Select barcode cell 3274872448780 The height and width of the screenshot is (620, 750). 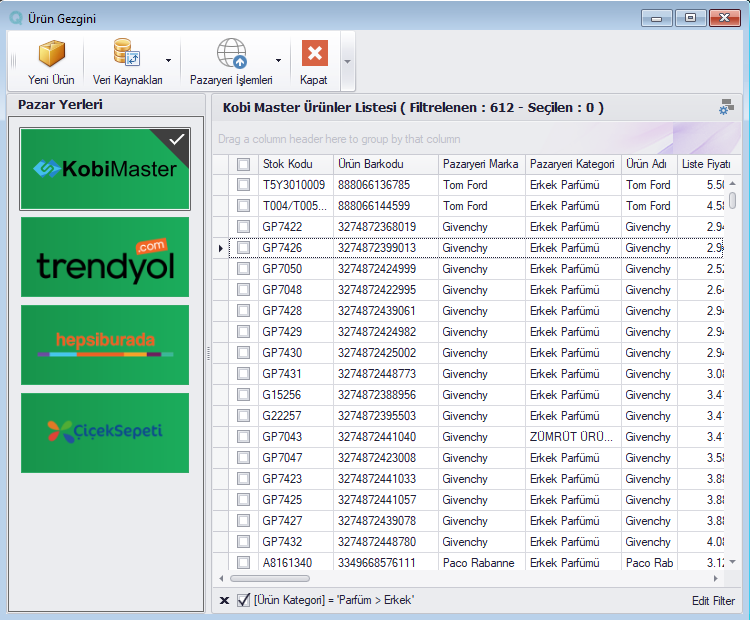click(386, 542)
